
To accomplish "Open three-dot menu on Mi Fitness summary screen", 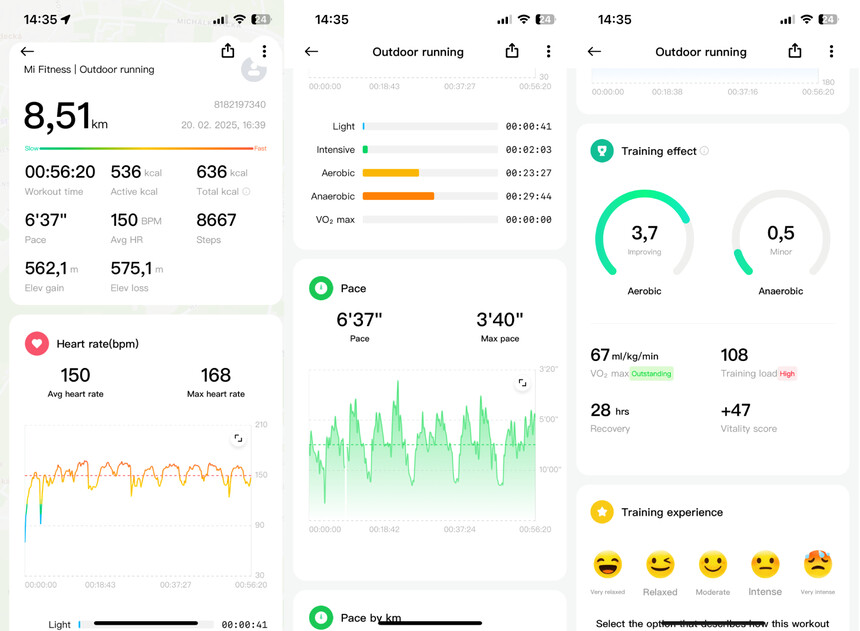I will point(264,51).
